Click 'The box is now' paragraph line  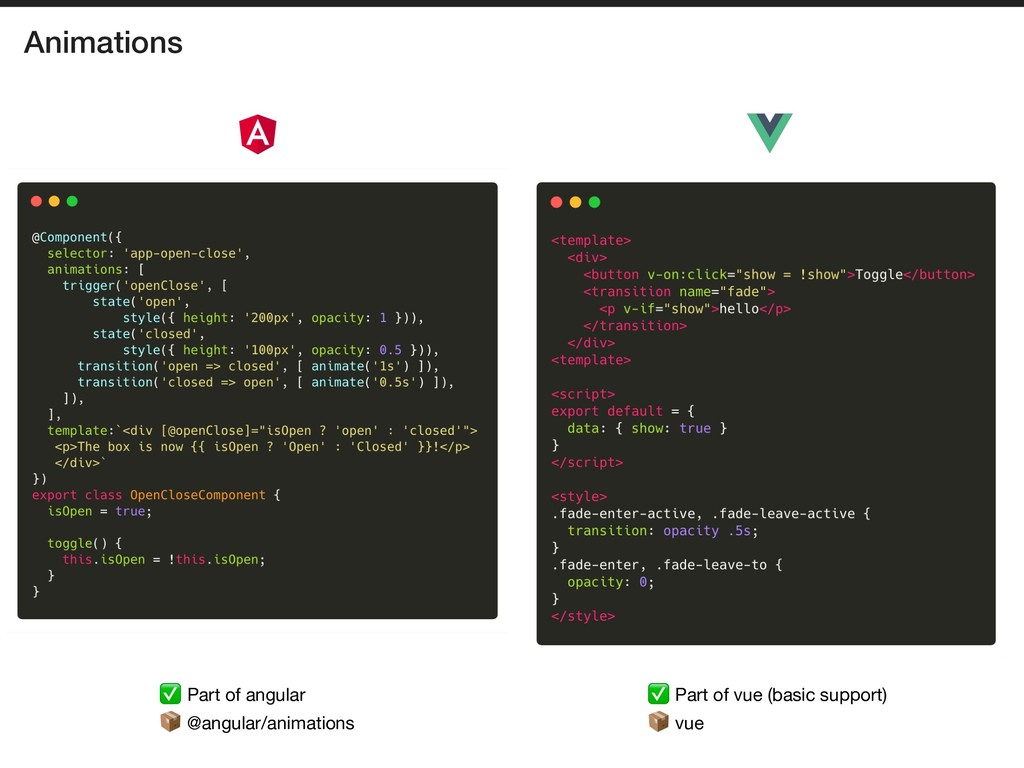click(x=262, y=447)
